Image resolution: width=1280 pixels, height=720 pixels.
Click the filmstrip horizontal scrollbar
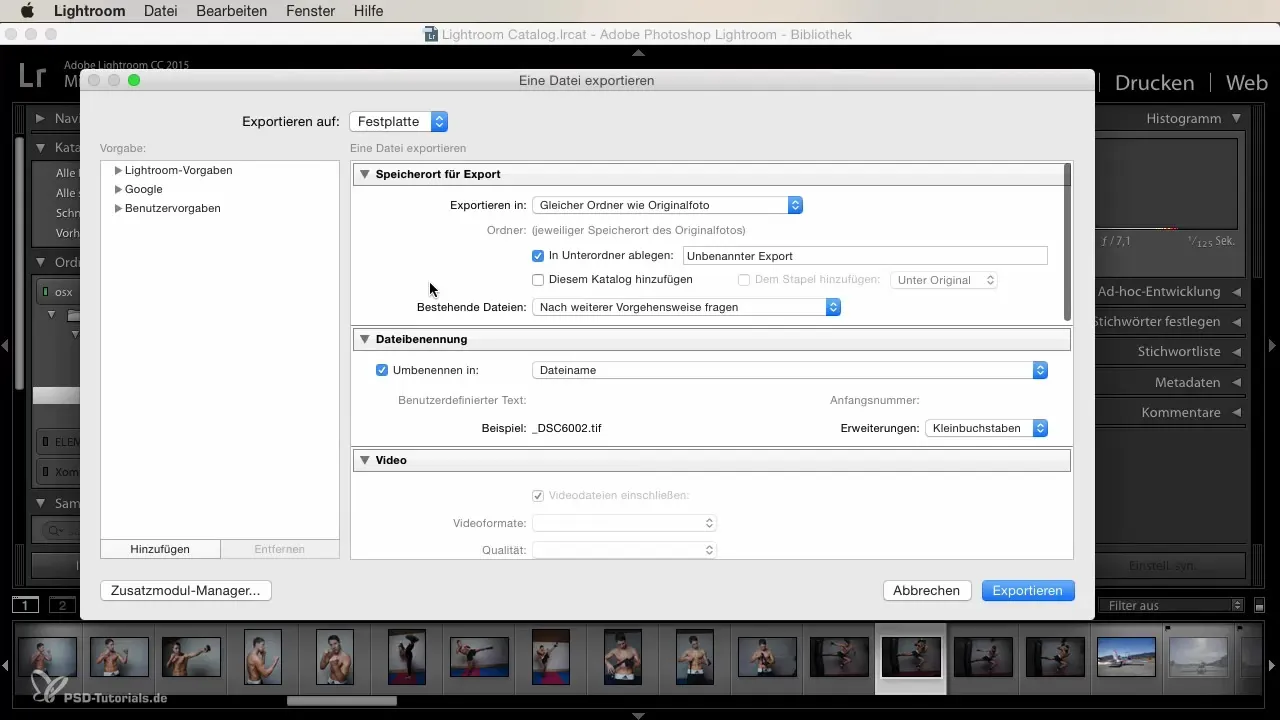(342, 701)
